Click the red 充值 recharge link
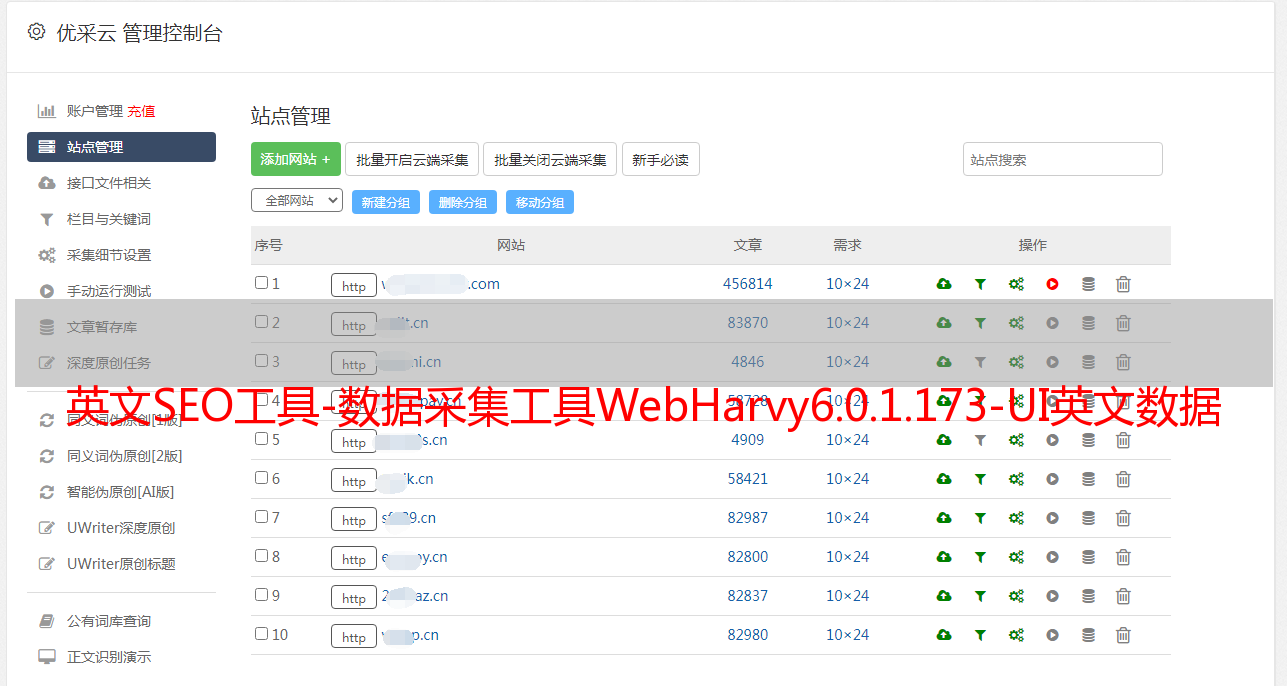The height and width of the screenshot is (686, 1287). (141, 111)
